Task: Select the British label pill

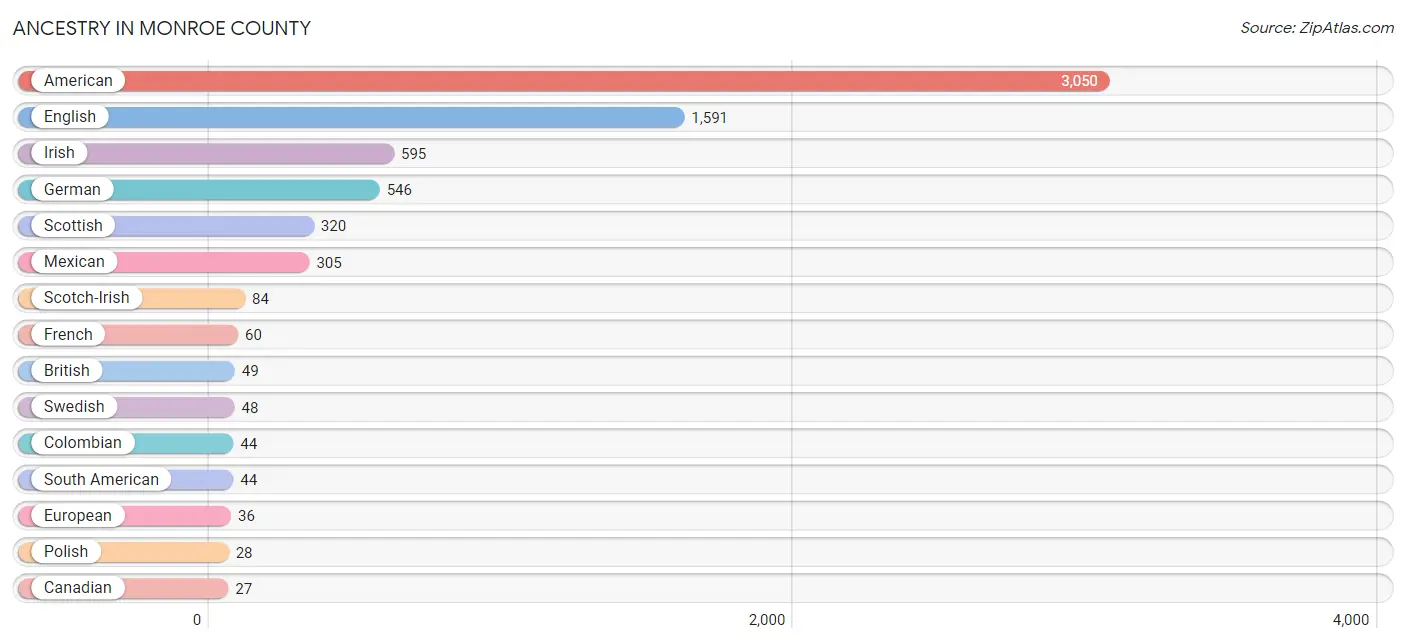Action: pyautogui.click(x=67, y=370)
